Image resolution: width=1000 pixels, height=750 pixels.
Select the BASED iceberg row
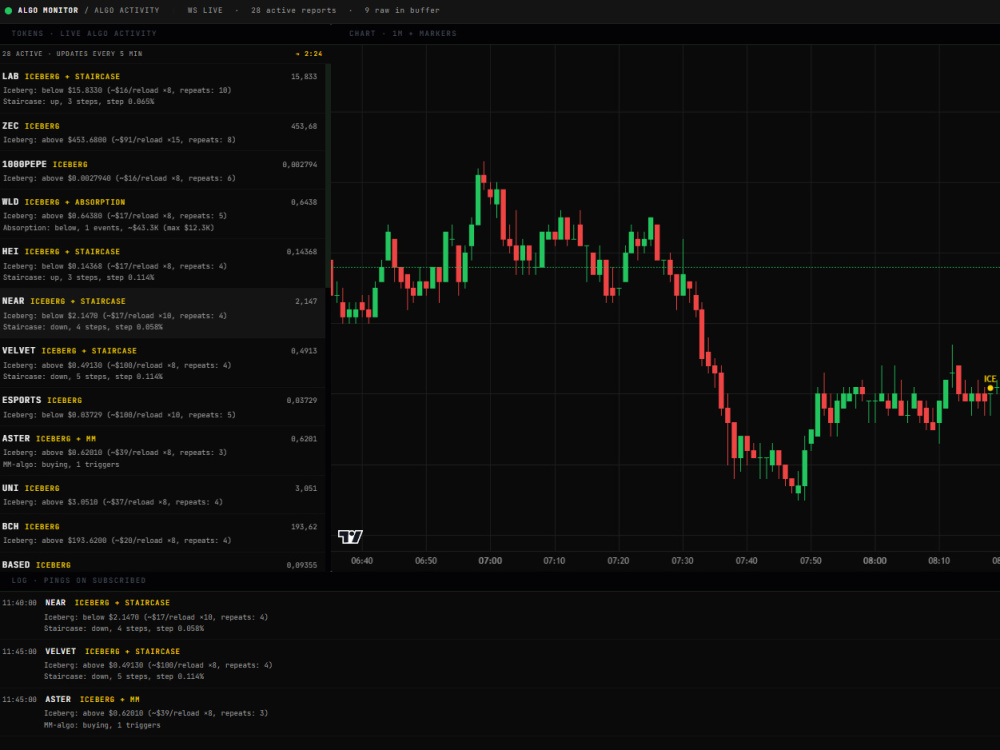163,563
